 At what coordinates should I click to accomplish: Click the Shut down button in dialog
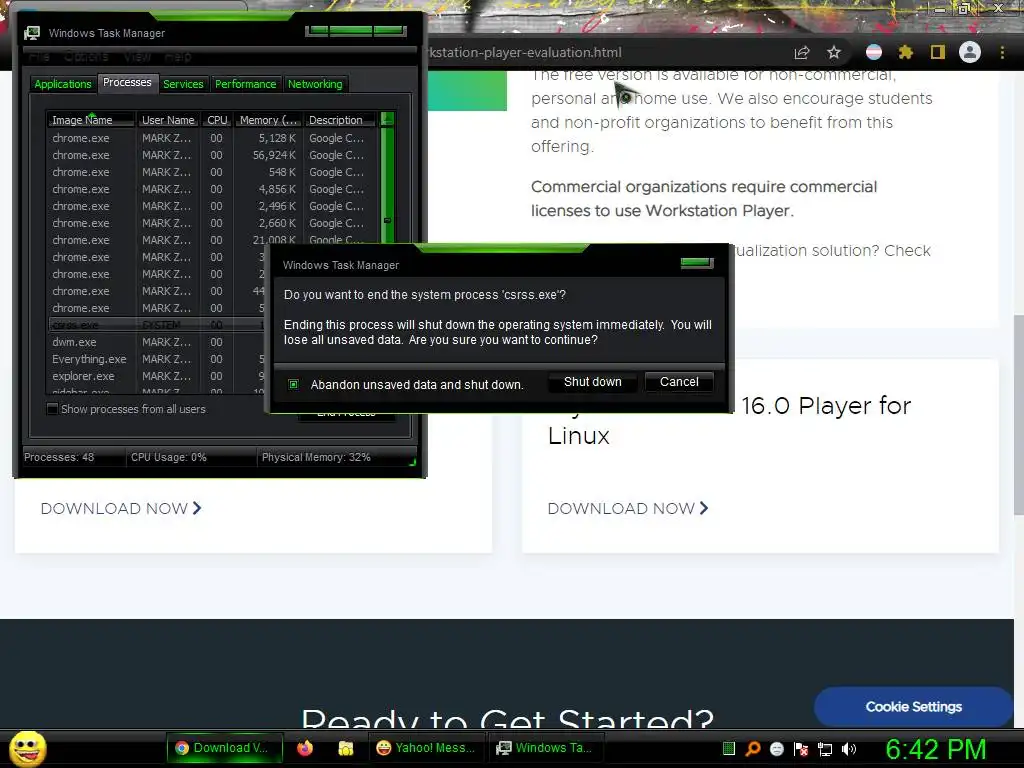click(592, 382)
